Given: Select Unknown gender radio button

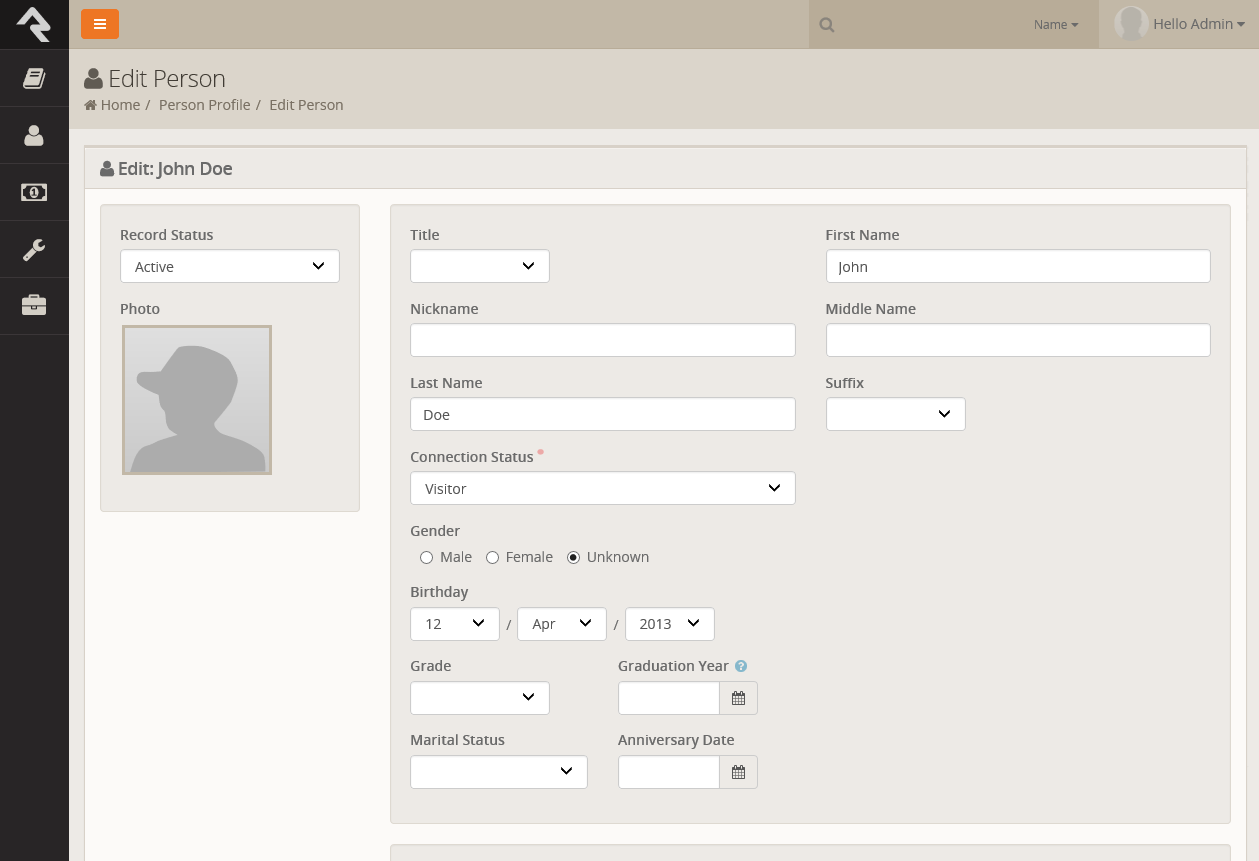Looking at the screenshot, I should click(x=573, y=557).
